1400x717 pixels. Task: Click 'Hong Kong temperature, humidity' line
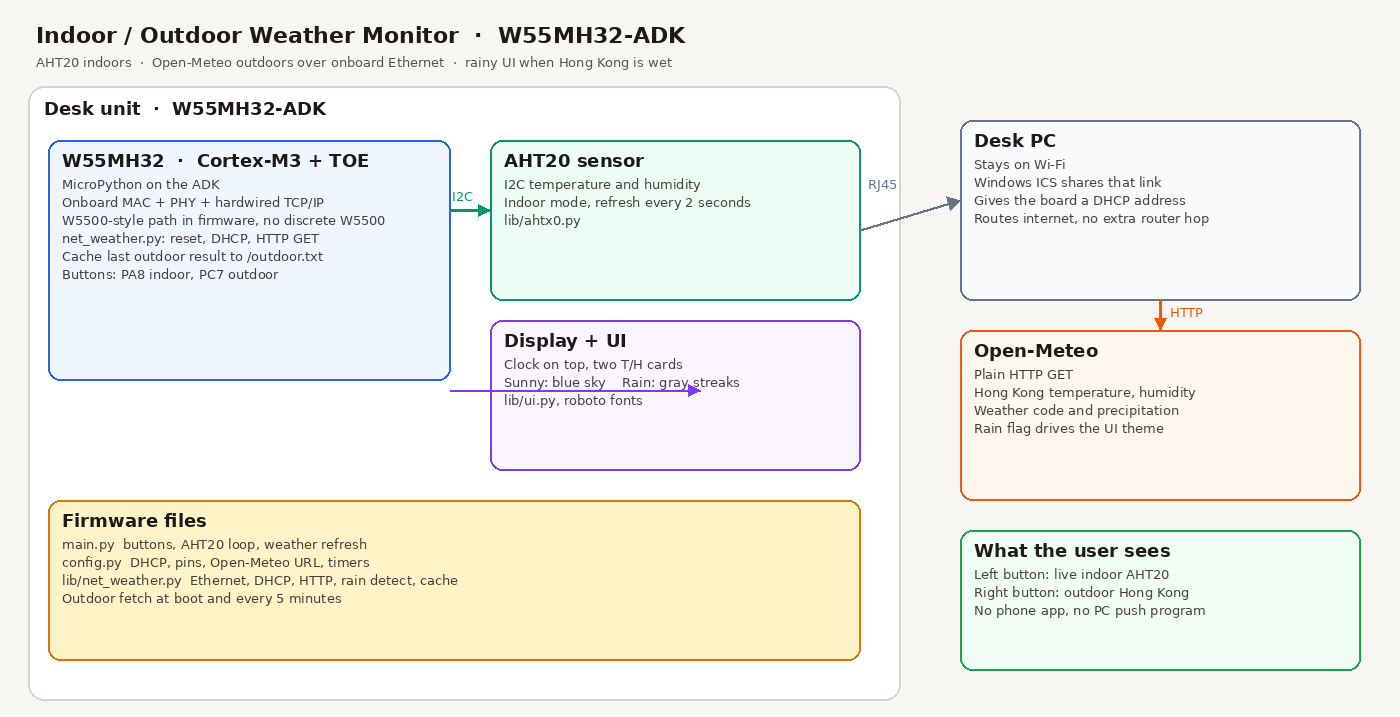point(1085,393)
